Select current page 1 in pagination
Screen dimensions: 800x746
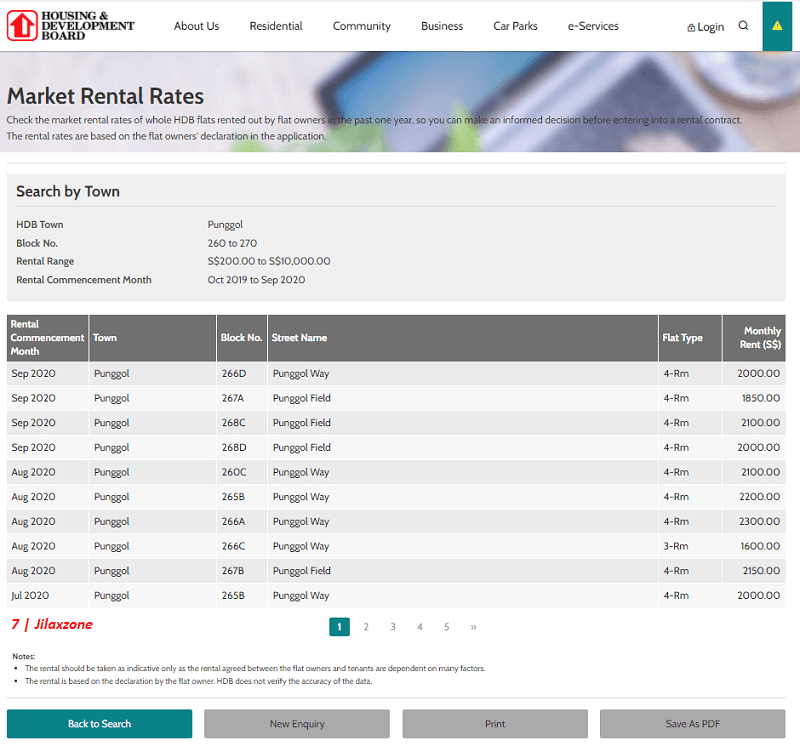[339, 627]
